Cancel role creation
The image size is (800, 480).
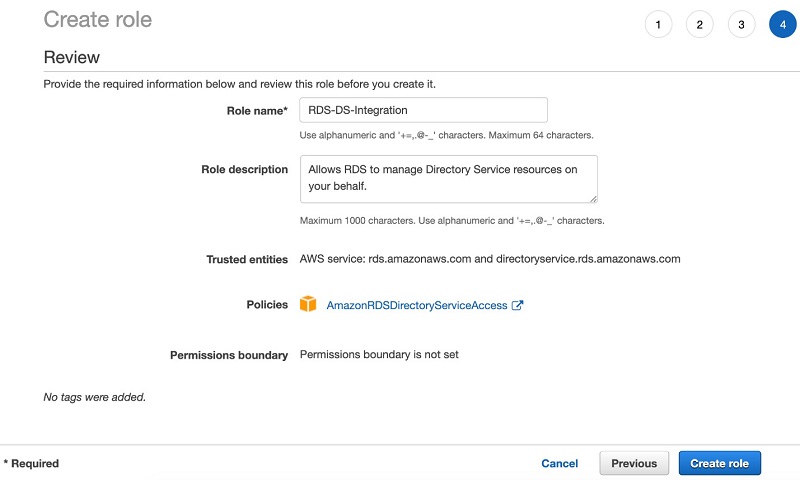click(560, 463)
